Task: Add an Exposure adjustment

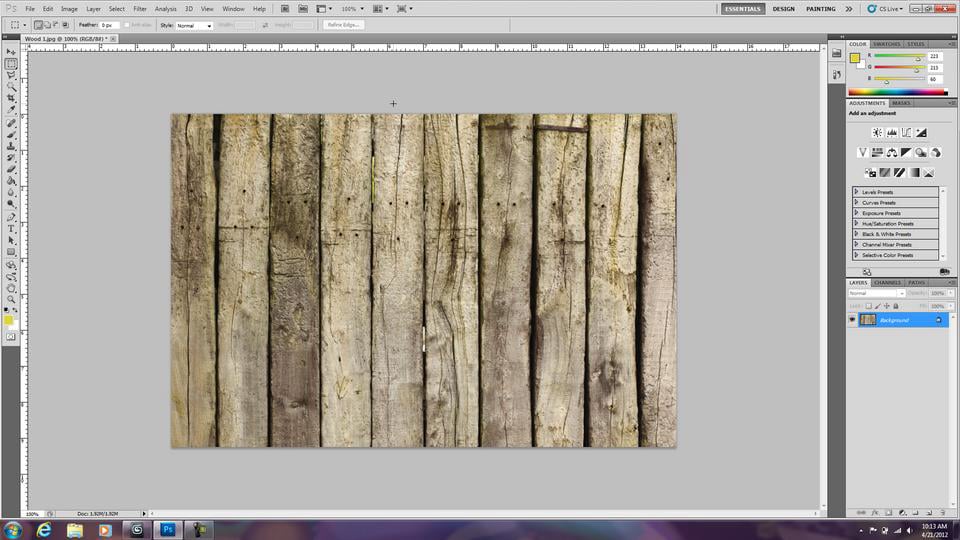Action: pyautogui.click(x=921, y=132)
